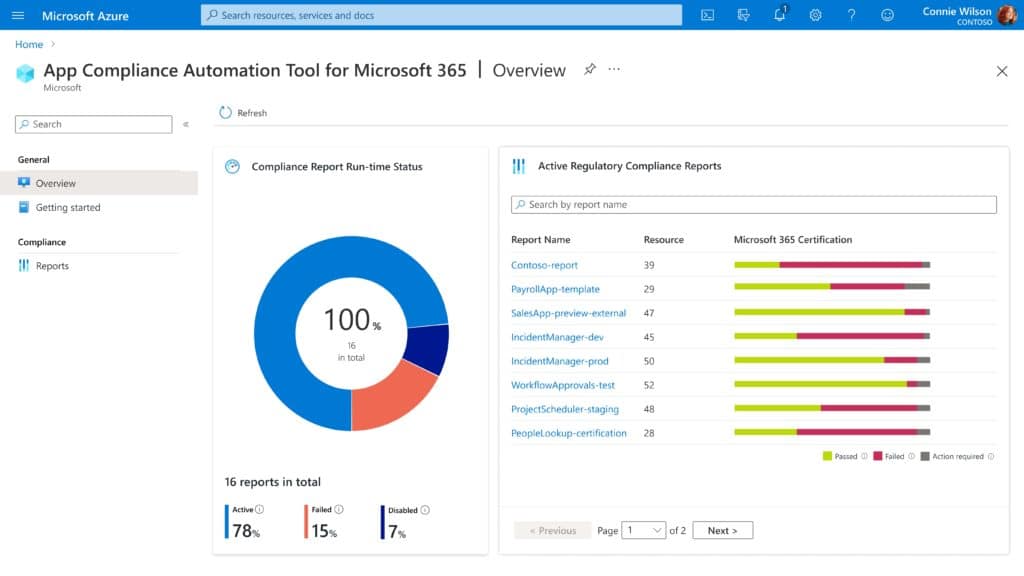Click the info icon beside Disabled count
Screen dimensions: 1024x576
426,509
